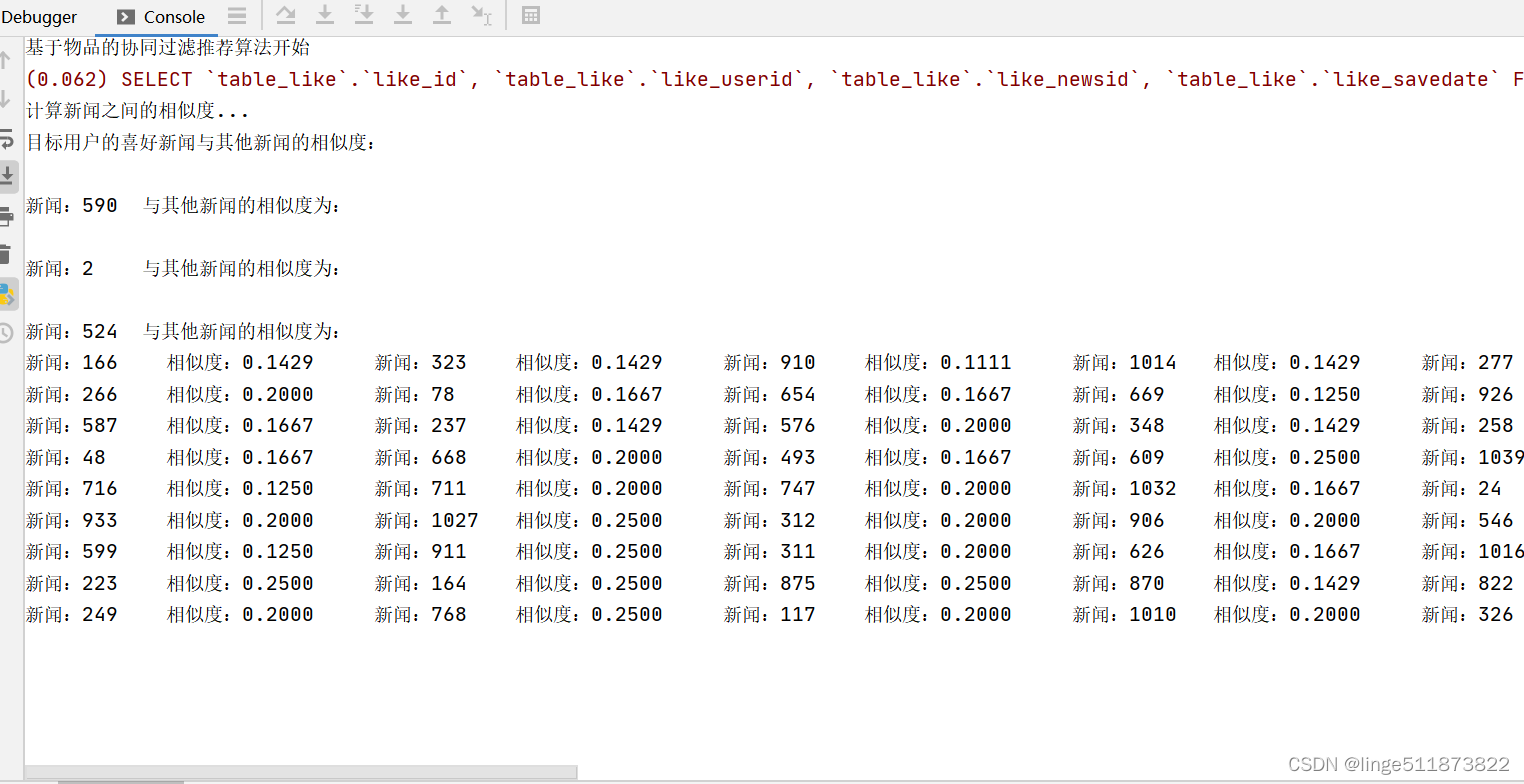Image resolution: width=1524 pixels, height=784 pixels.
Task: Click the entry 新闻：1032
Action: tap(1125, 488)
